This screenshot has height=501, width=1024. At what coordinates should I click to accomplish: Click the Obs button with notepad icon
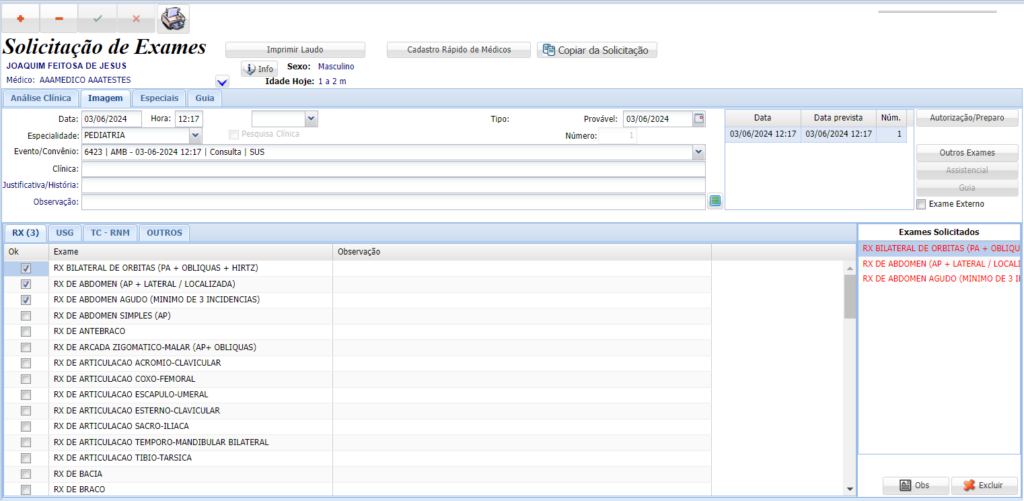(914, 485)
